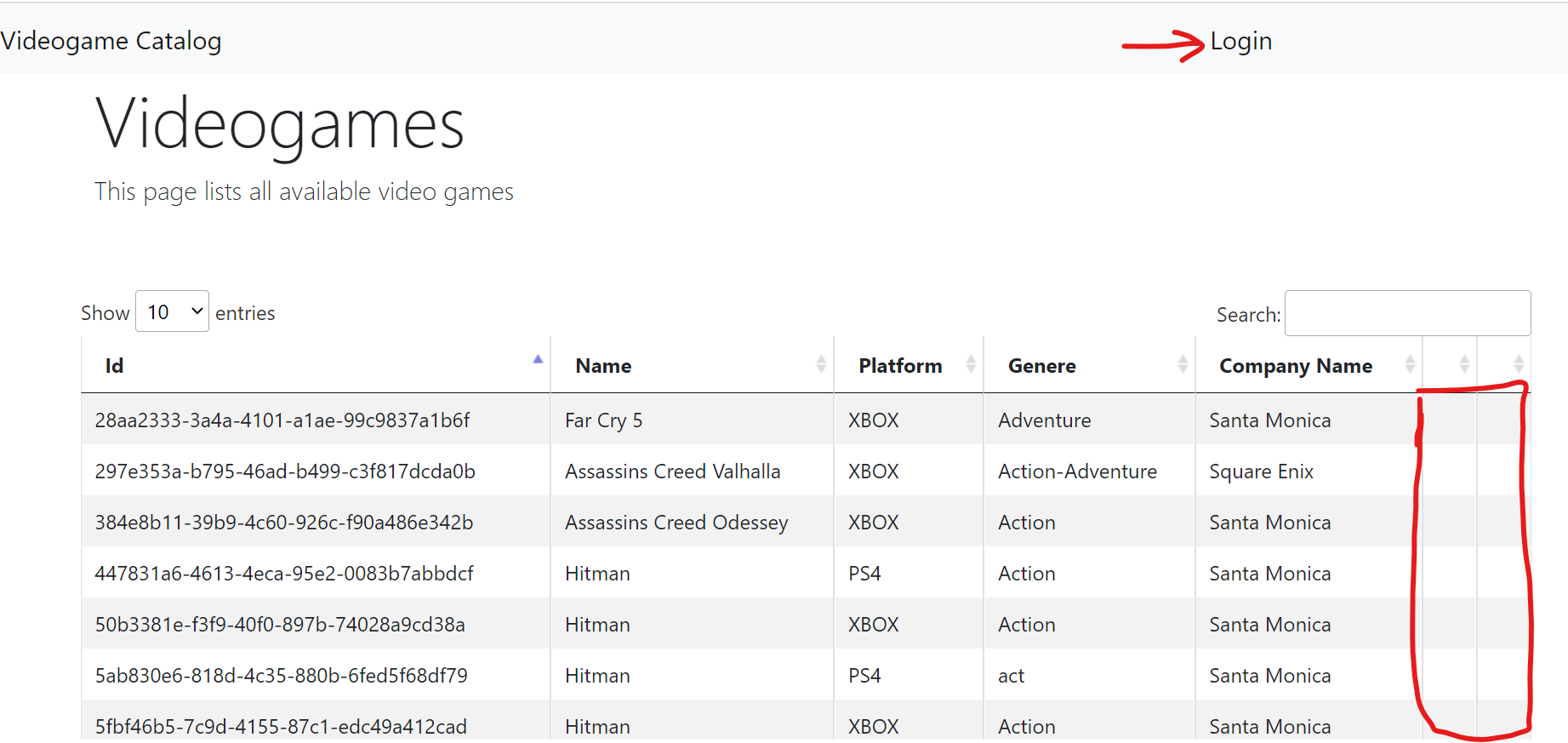The height and width of the screenshot is (743, 1568).
Task: Open the Show entries count dropdown
Action: click(x=172, y=311)
